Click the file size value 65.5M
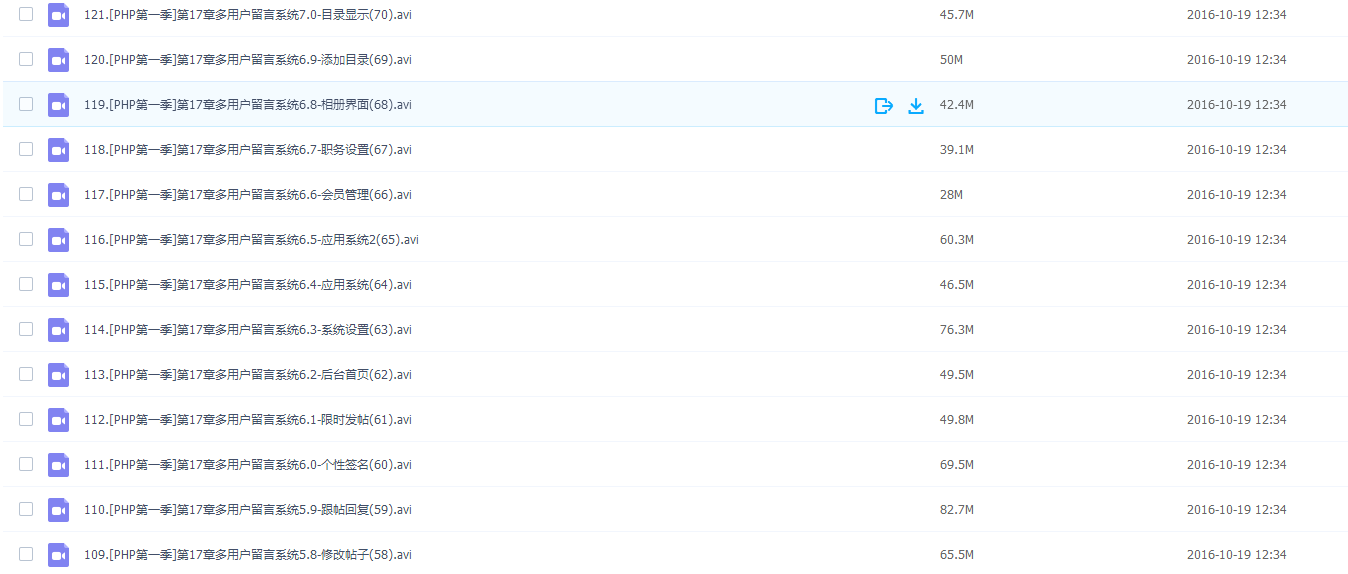The width and height of the screenshot is (1348, 574). [x=957, y=555]
